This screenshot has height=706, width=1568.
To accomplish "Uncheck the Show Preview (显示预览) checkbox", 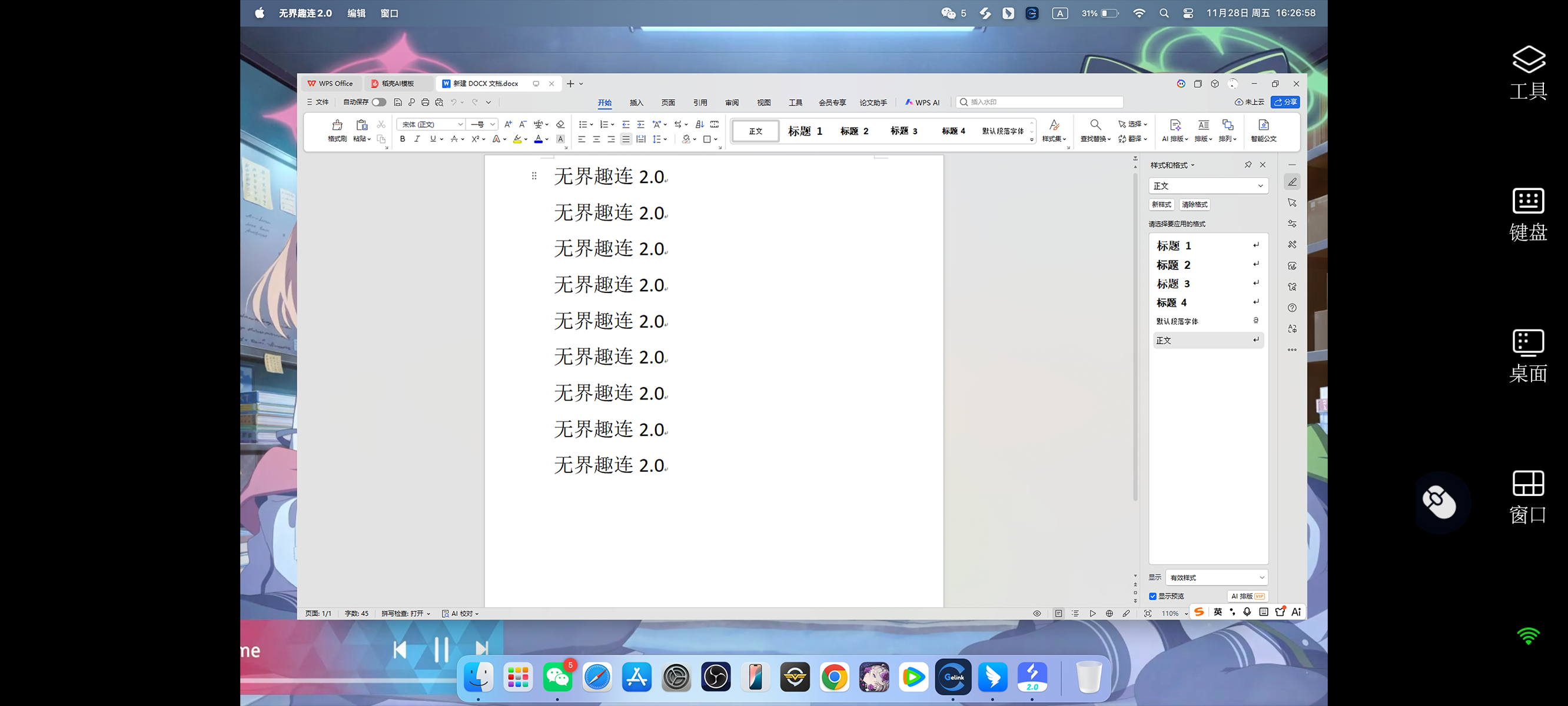I will [x=1152, y=596].
